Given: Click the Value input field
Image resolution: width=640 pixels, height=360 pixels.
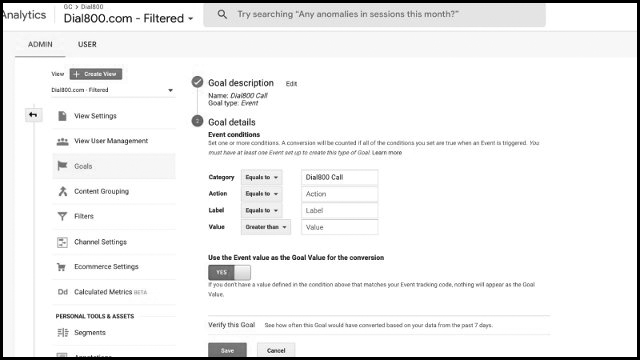Looking at the screenshot, I should (340, 227).
